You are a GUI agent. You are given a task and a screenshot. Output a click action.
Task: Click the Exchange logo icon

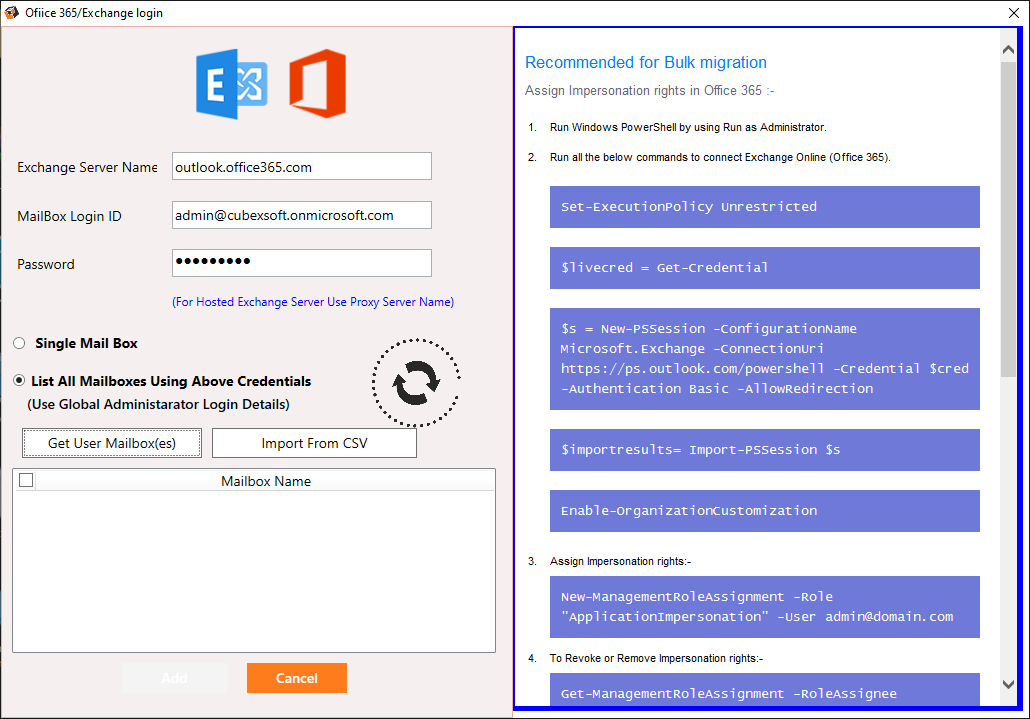pyautogui.click(x=232, y=84)
